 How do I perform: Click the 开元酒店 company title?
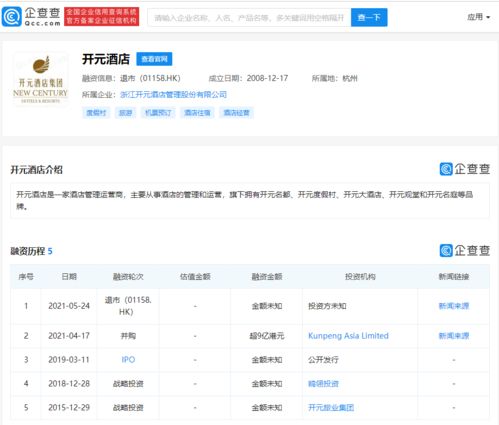106,59
